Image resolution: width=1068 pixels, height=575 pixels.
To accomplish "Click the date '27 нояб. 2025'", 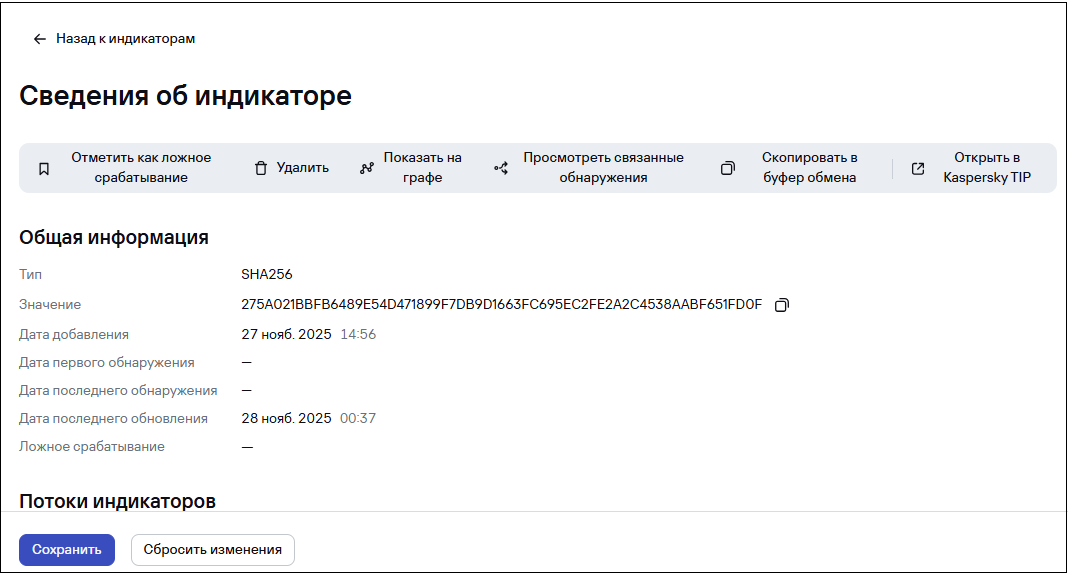I will (x=286, y=335).
